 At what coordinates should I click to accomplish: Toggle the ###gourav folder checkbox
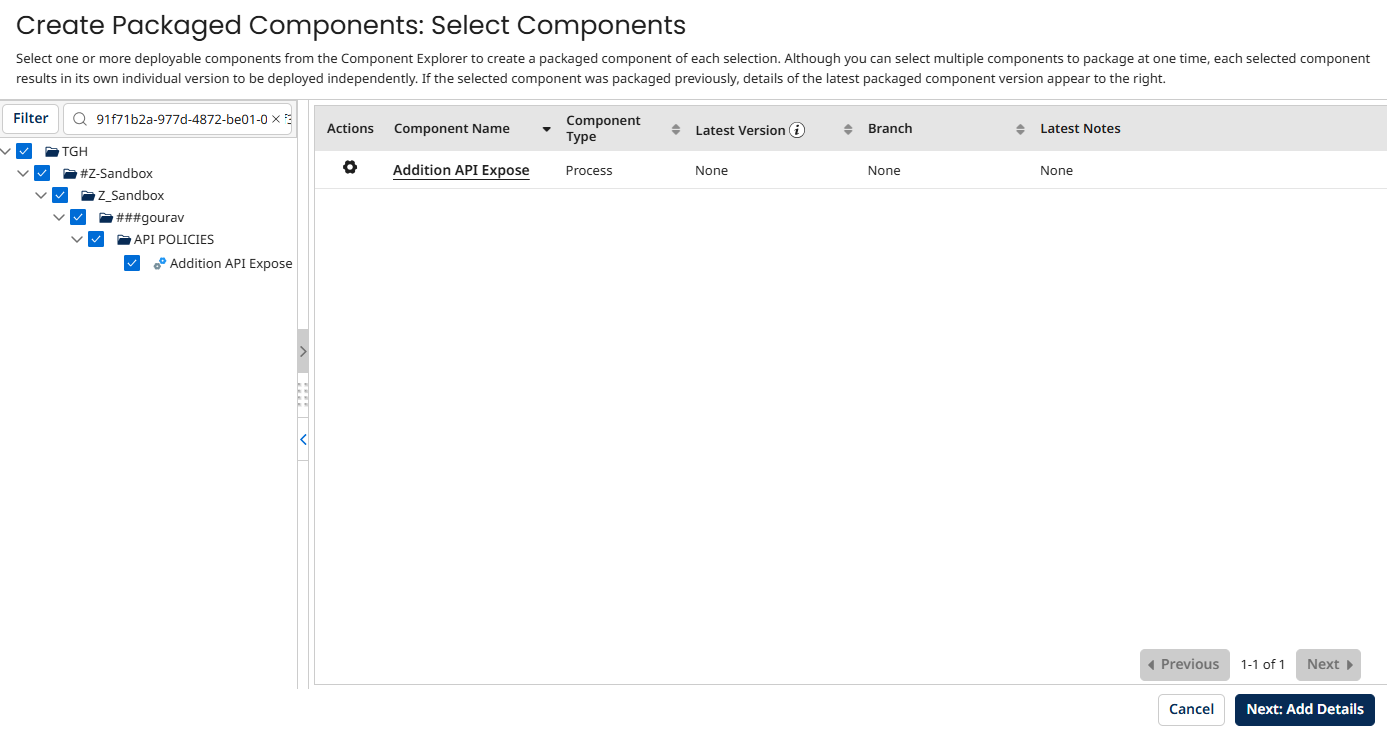pyautogui.click(x=78, y=217)
